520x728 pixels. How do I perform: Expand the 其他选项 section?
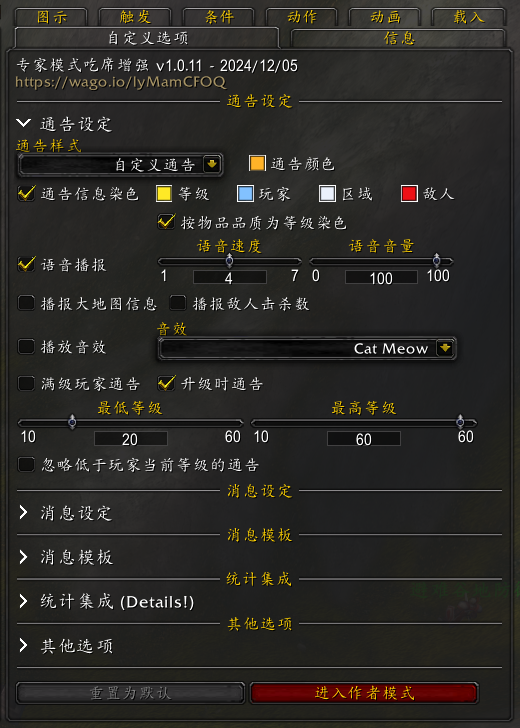[65, 646]
